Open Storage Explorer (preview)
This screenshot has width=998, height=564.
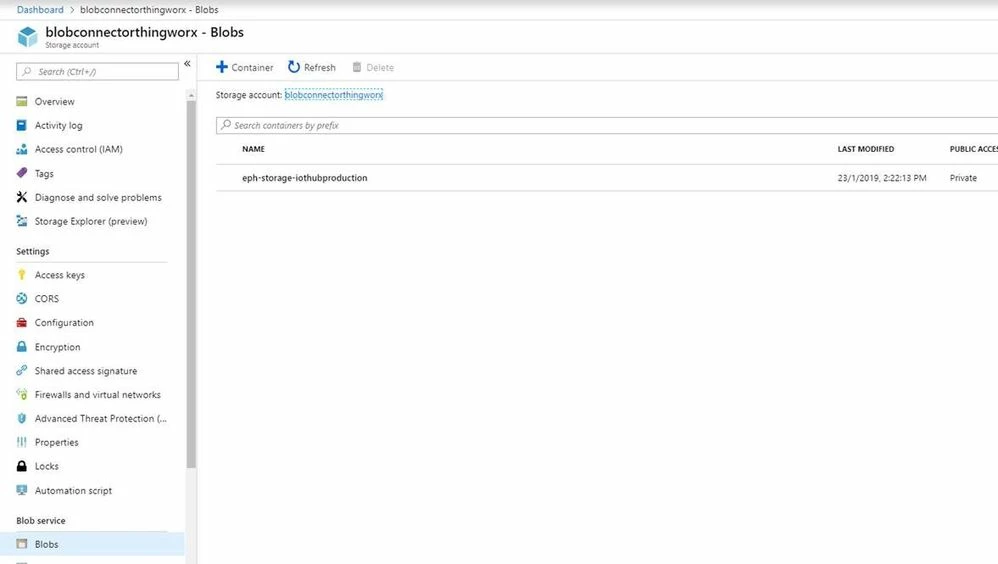coord(91,222)
